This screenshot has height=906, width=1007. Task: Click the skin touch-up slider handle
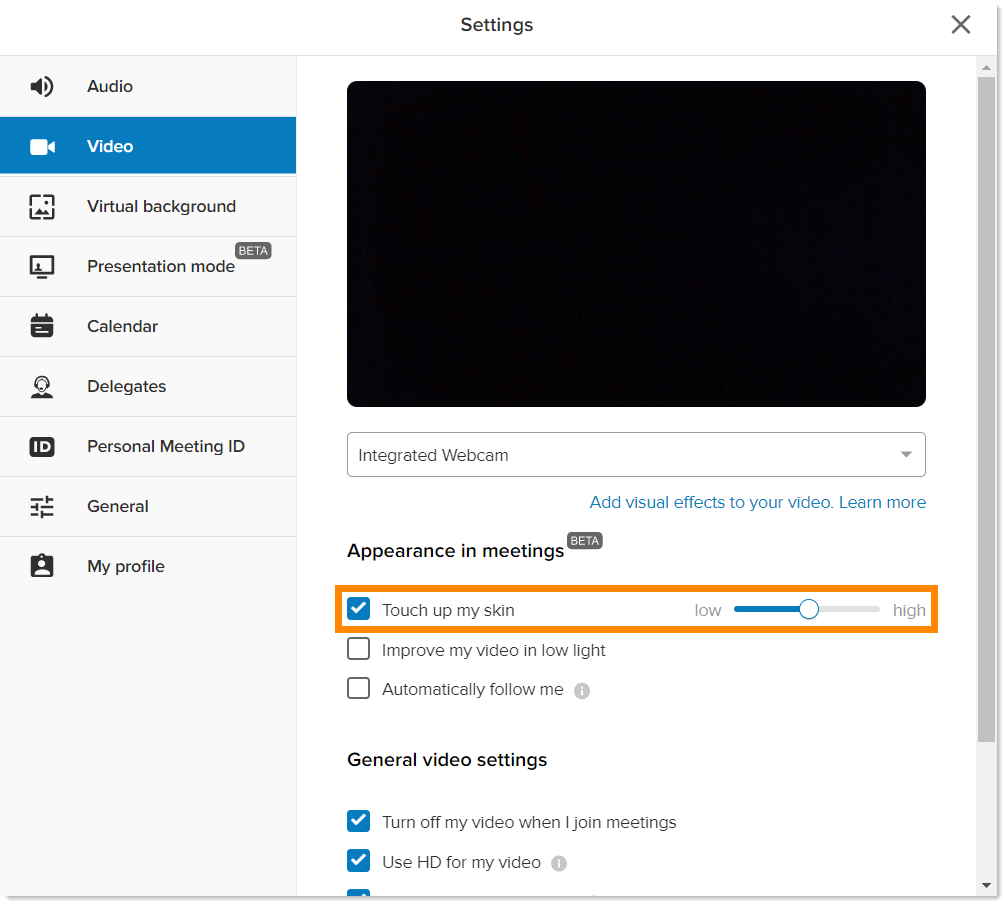(809, 609)
